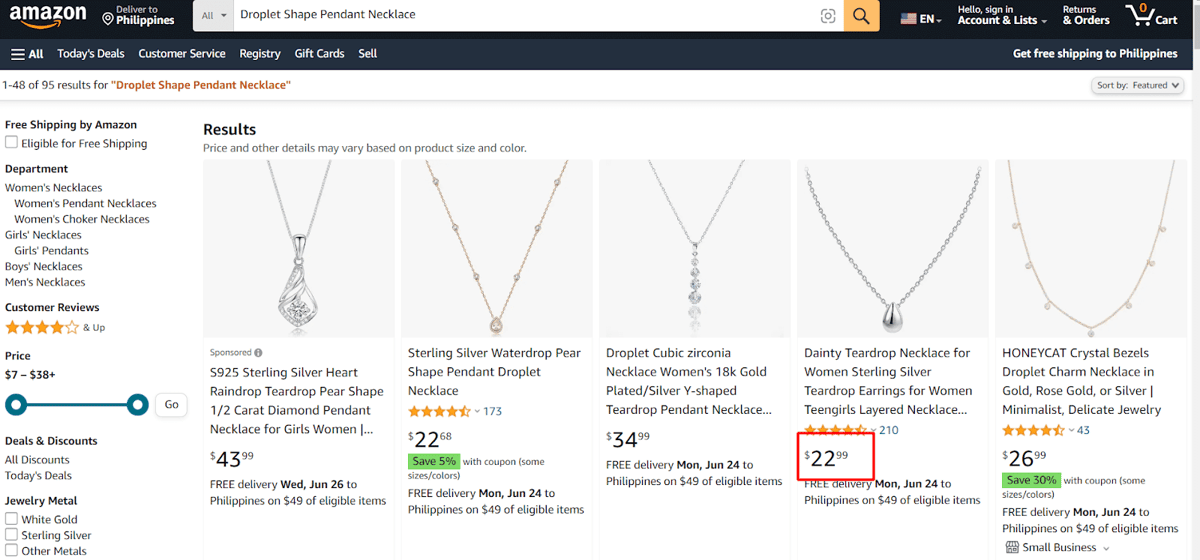Click the right price range slider handle
This screenshot has height=560, width=1200.
click(138, 405)
